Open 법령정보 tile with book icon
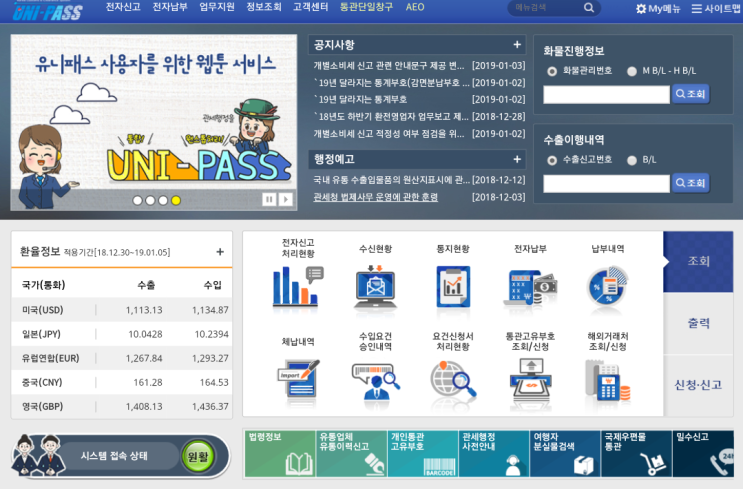Screen dimensions: 743x489 [280, 453]
